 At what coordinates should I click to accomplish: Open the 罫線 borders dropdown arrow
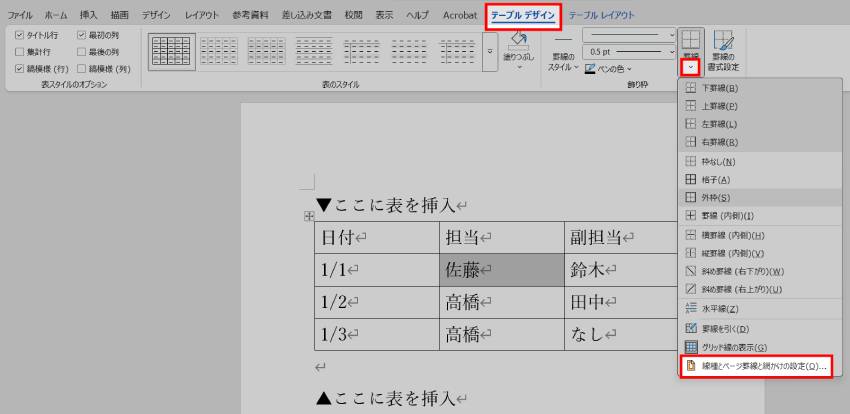[690, 67]
